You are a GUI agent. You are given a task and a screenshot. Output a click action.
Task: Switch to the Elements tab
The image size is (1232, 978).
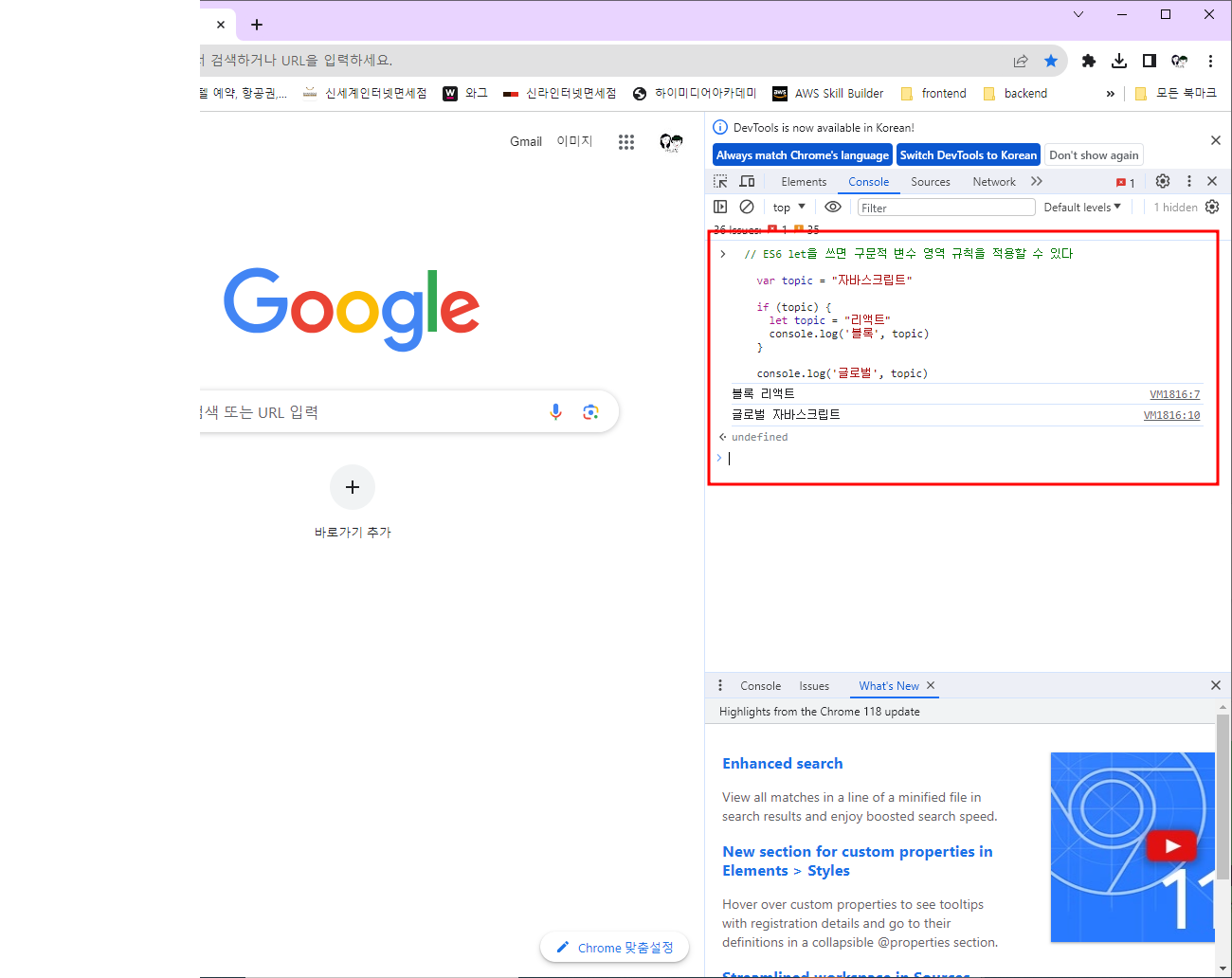804,182
